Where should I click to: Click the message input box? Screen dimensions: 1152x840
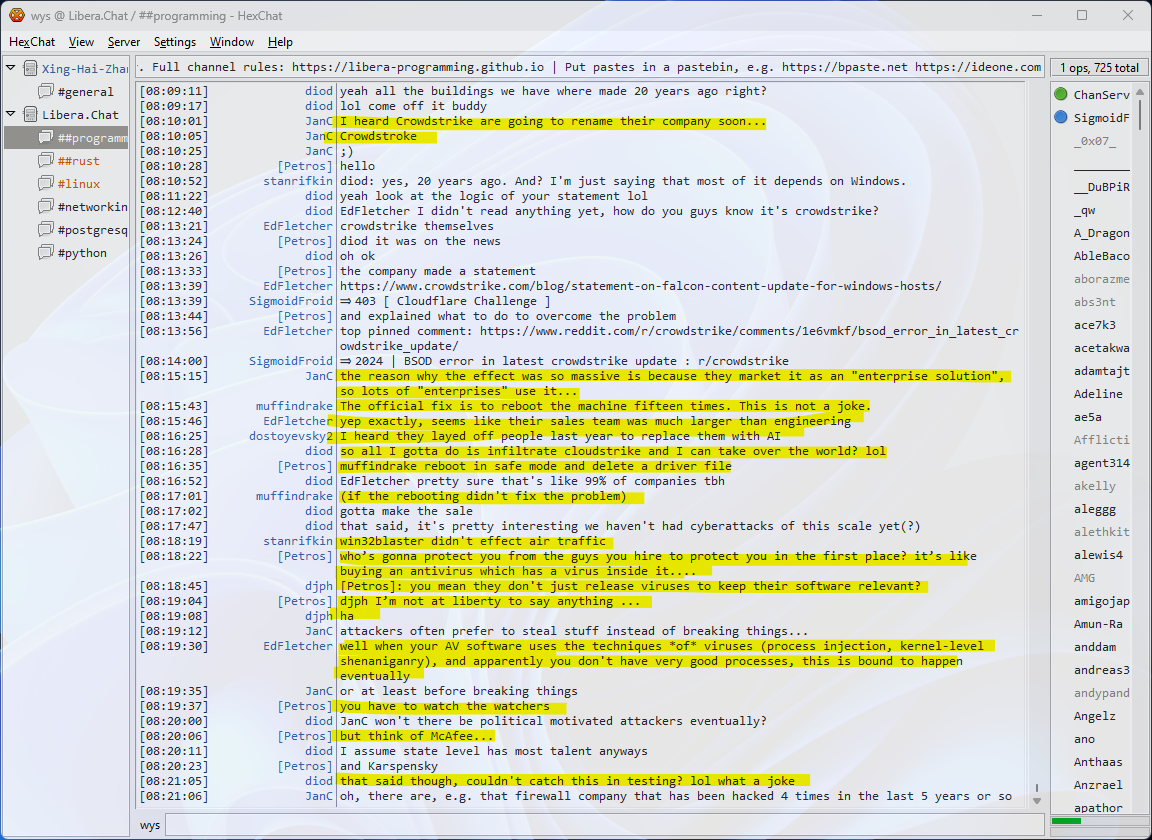(x=600, y=825)
